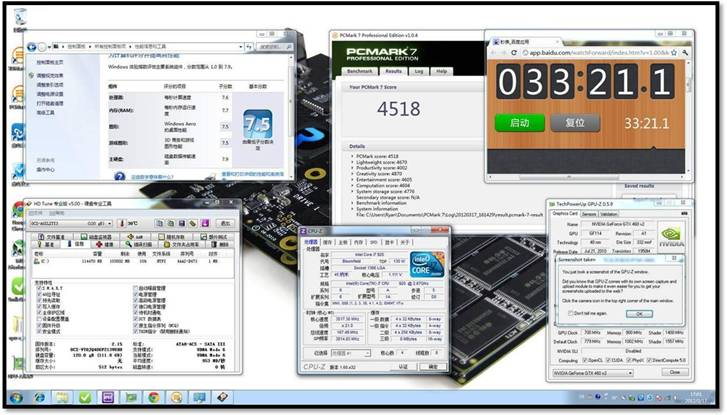Screen dimensions: 727x415
Task: Toggle the S.M.A.R.T checkbox in HD Tune
Action: [x=38, y=288]
